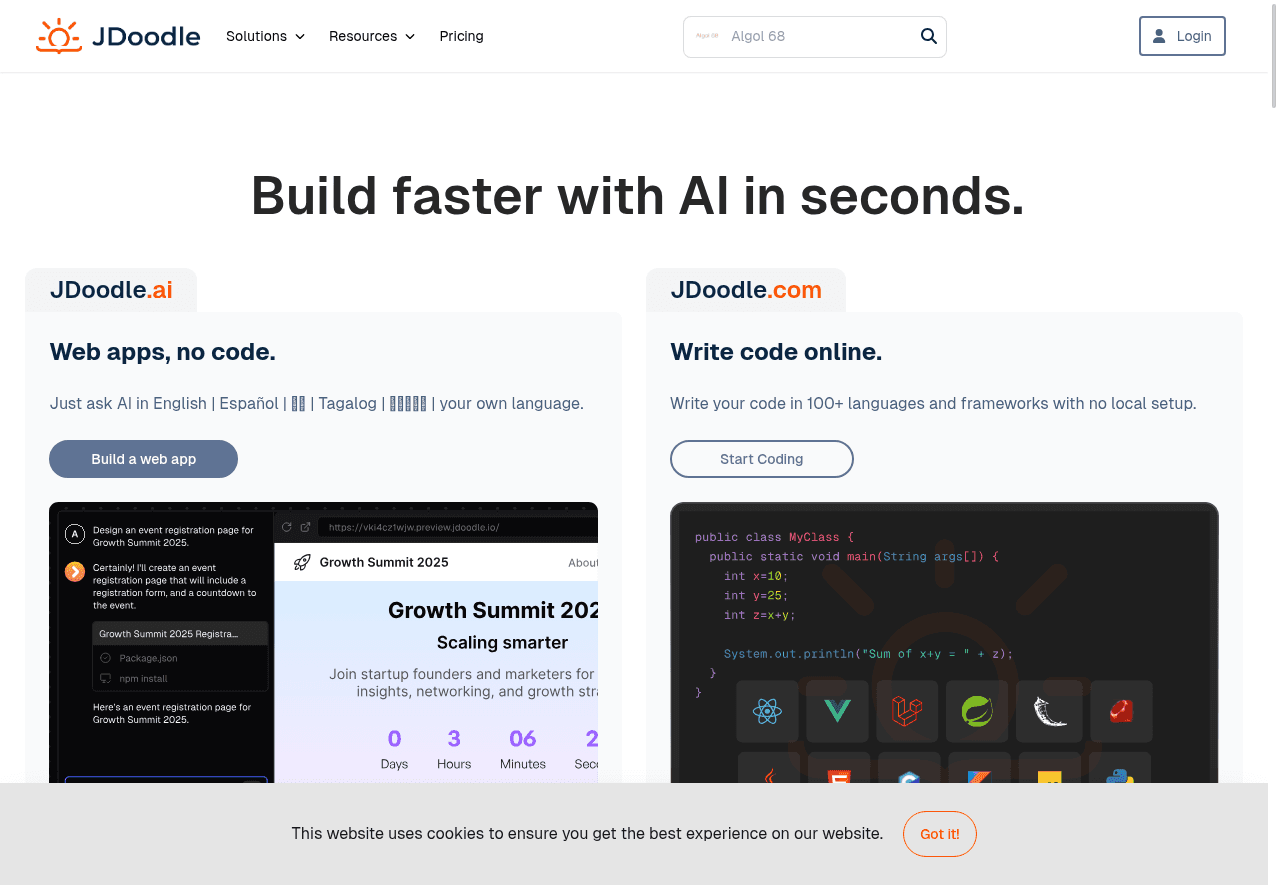
Task: Click the JDoodle sun logo
Action: click(x=59, y=36)
